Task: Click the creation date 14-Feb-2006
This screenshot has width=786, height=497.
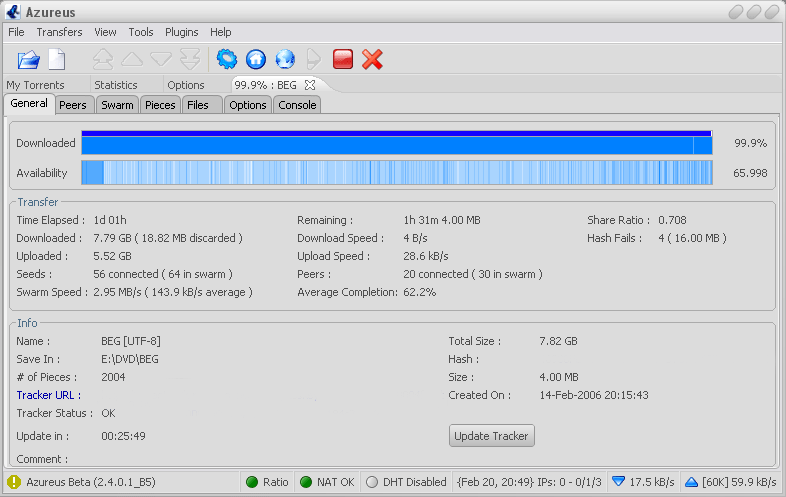Action: [x=594, y=395]
